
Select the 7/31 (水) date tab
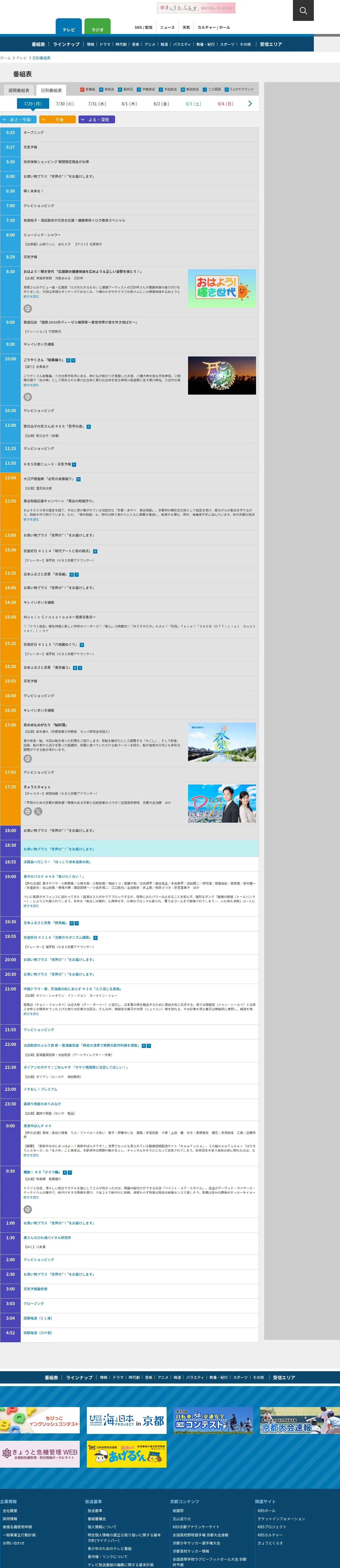pyautogui.click(x=97, y=104)
